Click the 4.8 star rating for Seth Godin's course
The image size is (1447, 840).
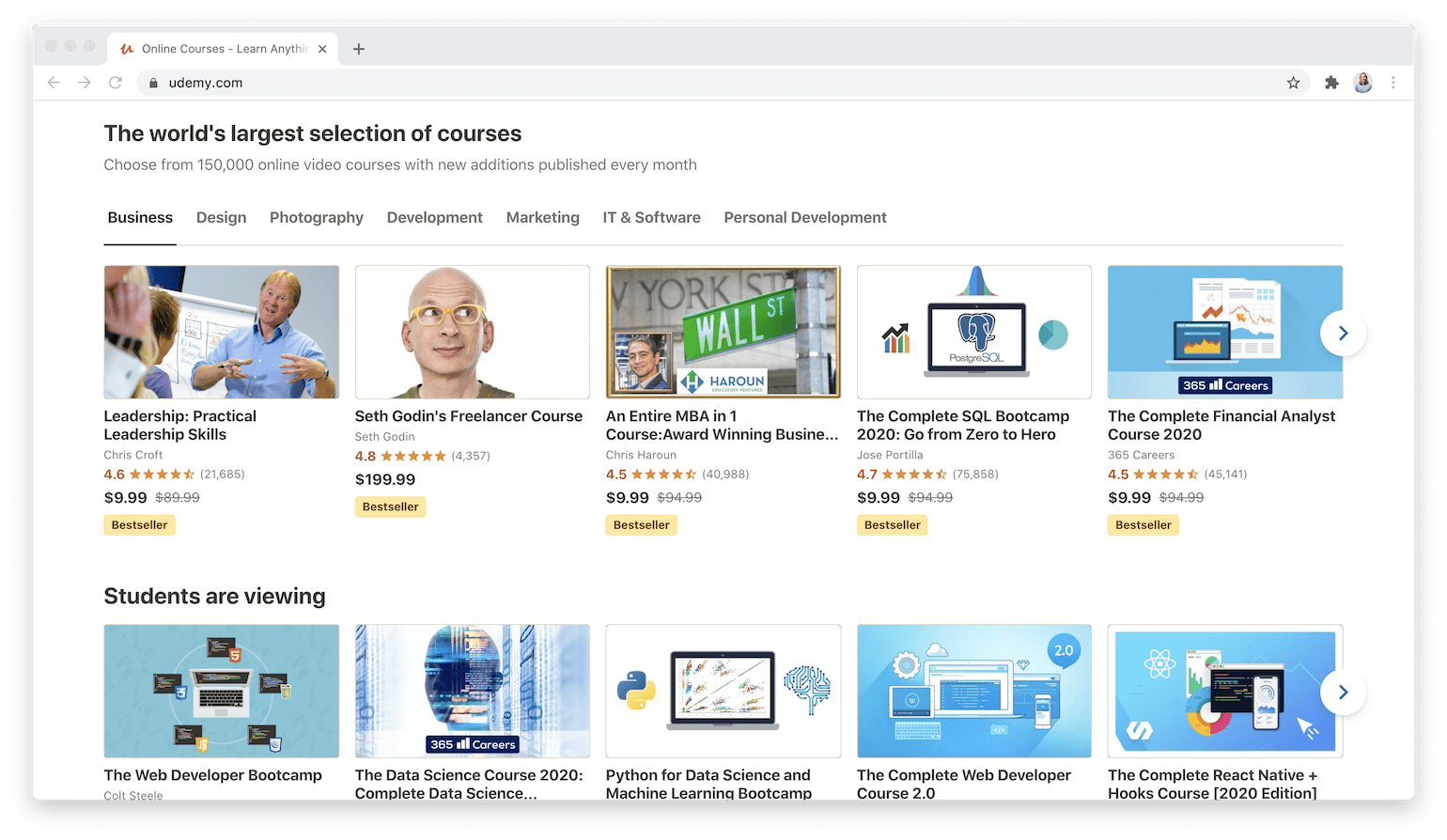click(400, 456)
